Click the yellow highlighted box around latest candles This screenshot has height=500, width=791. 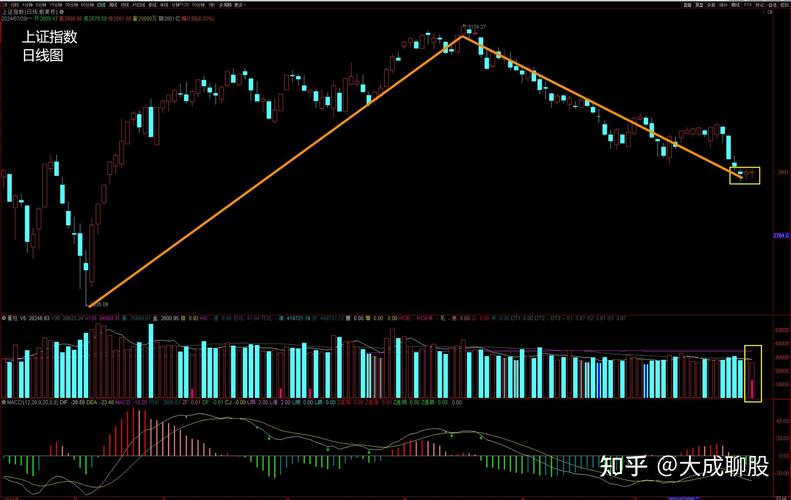click(x=745, y=175)
